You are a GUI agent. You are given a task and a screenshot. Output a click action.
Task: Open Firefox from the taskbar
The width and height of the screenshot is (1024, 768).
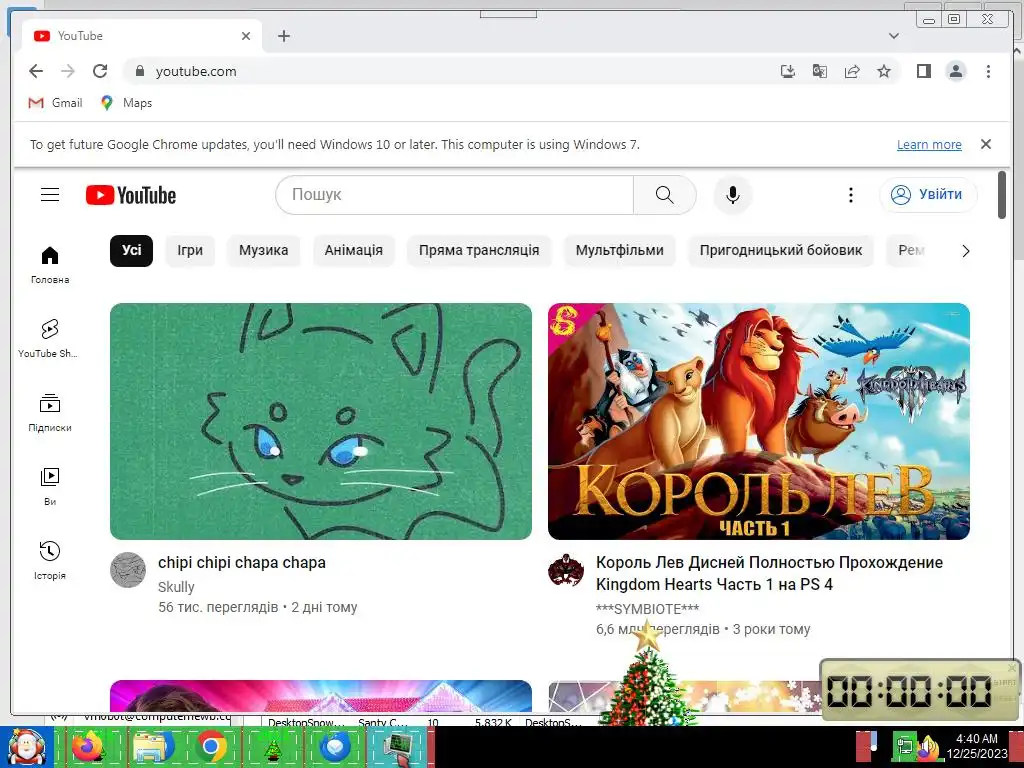88,746
